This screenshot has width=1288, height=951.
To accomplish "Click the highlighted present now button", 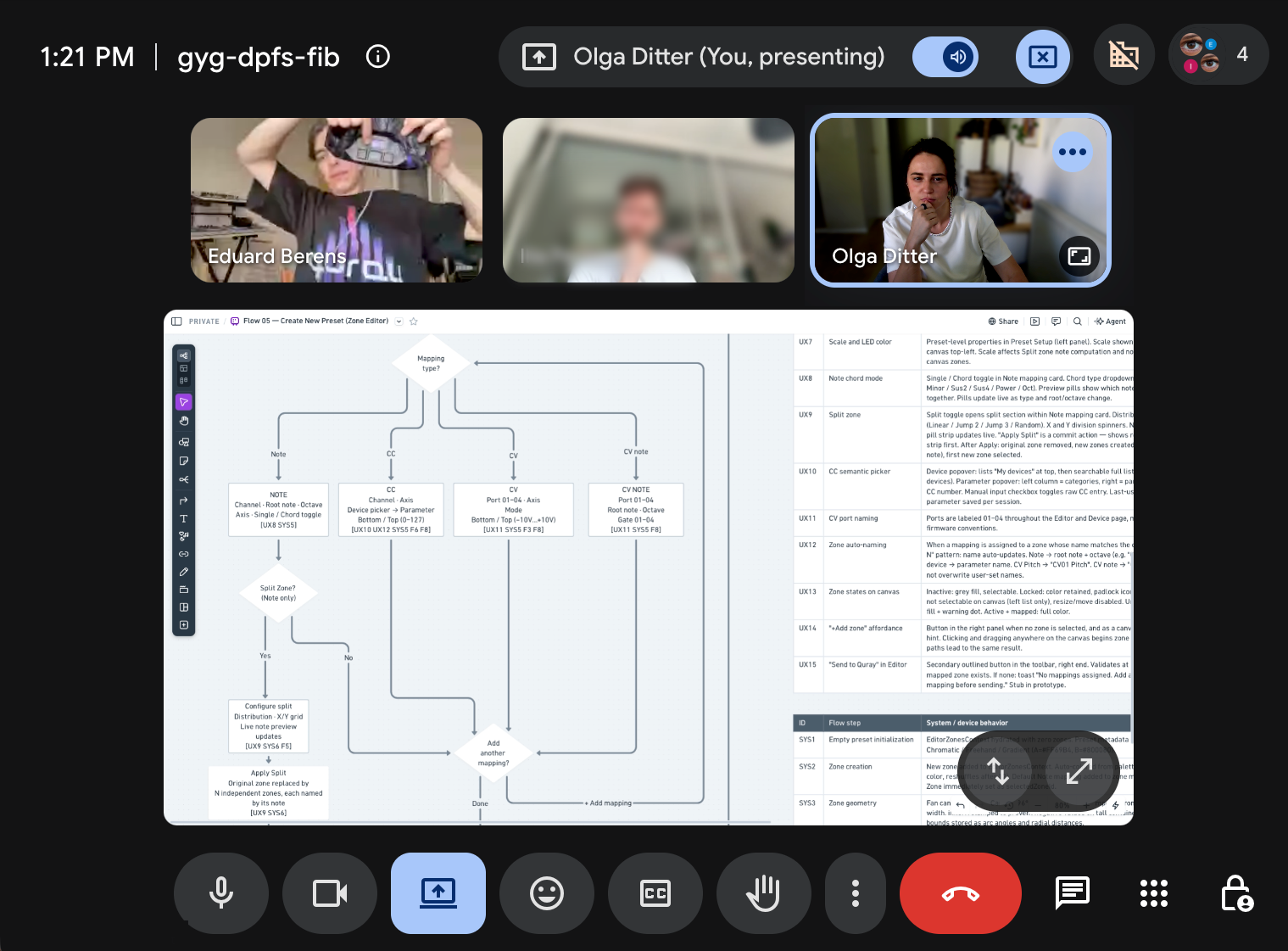I will click(x=438, y=893).
